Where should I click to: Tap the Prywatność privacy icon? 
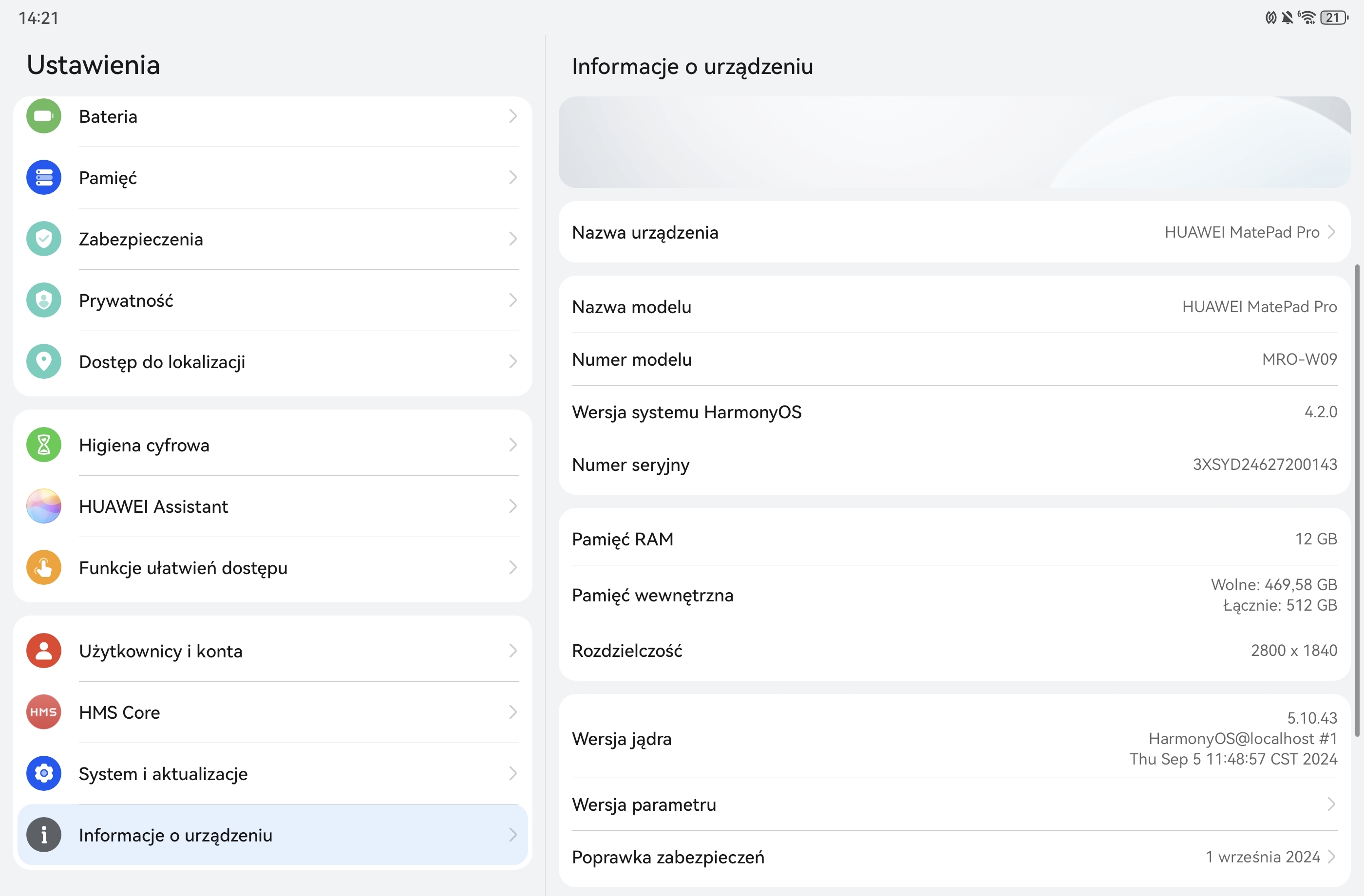click(x=43, y=300)
